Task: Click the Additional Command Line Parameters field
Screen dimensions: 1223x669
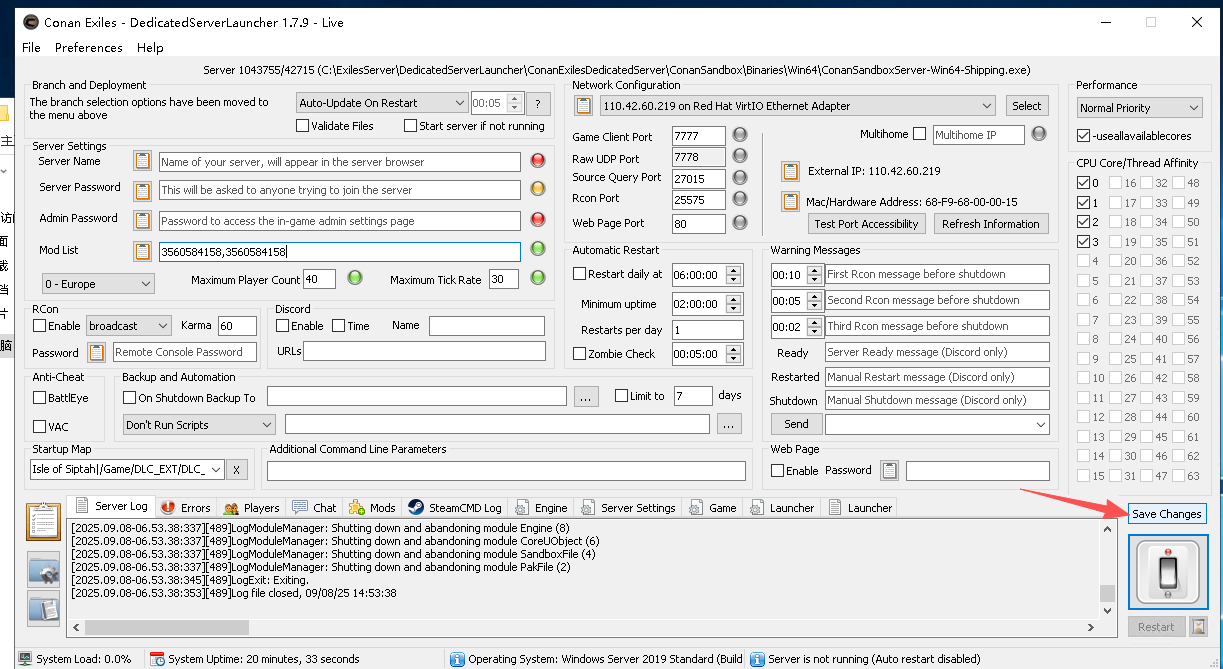Action: [x=506, y=471]
